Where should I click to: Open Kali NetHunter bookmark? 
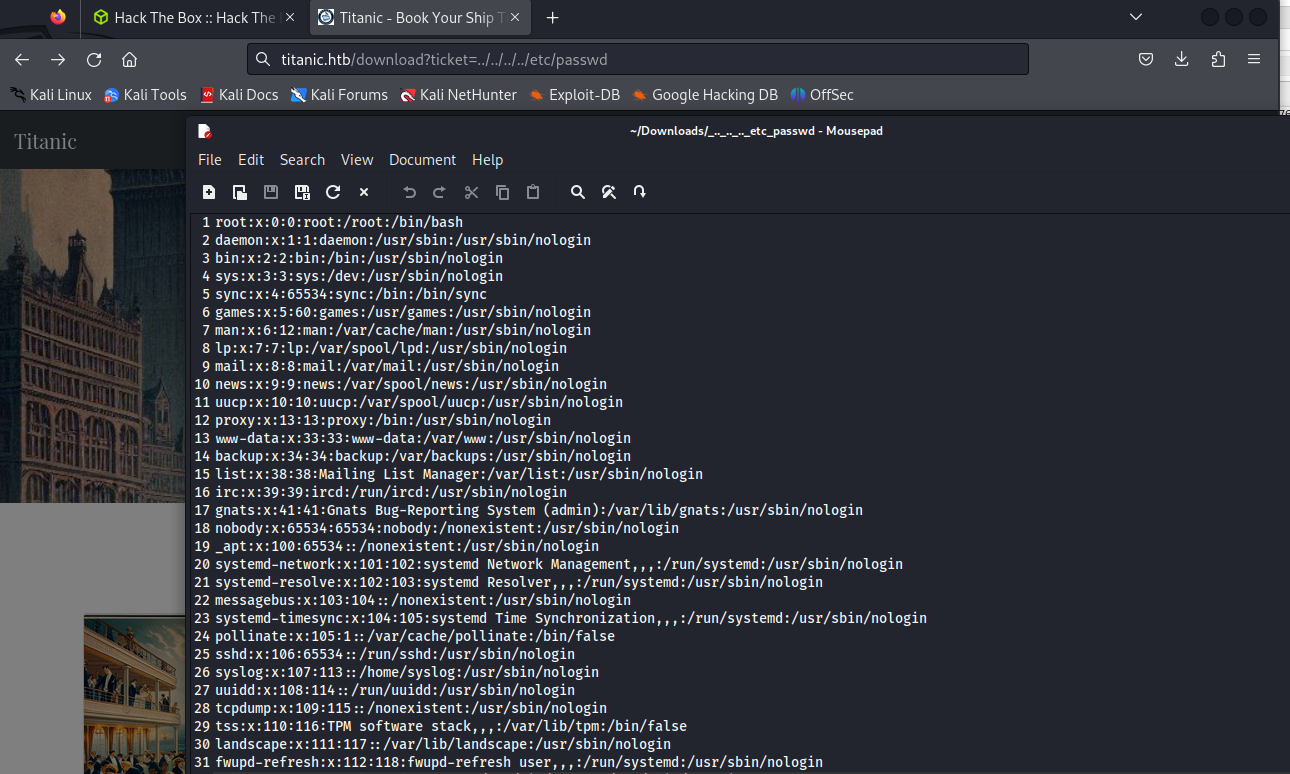pos(458,95)
